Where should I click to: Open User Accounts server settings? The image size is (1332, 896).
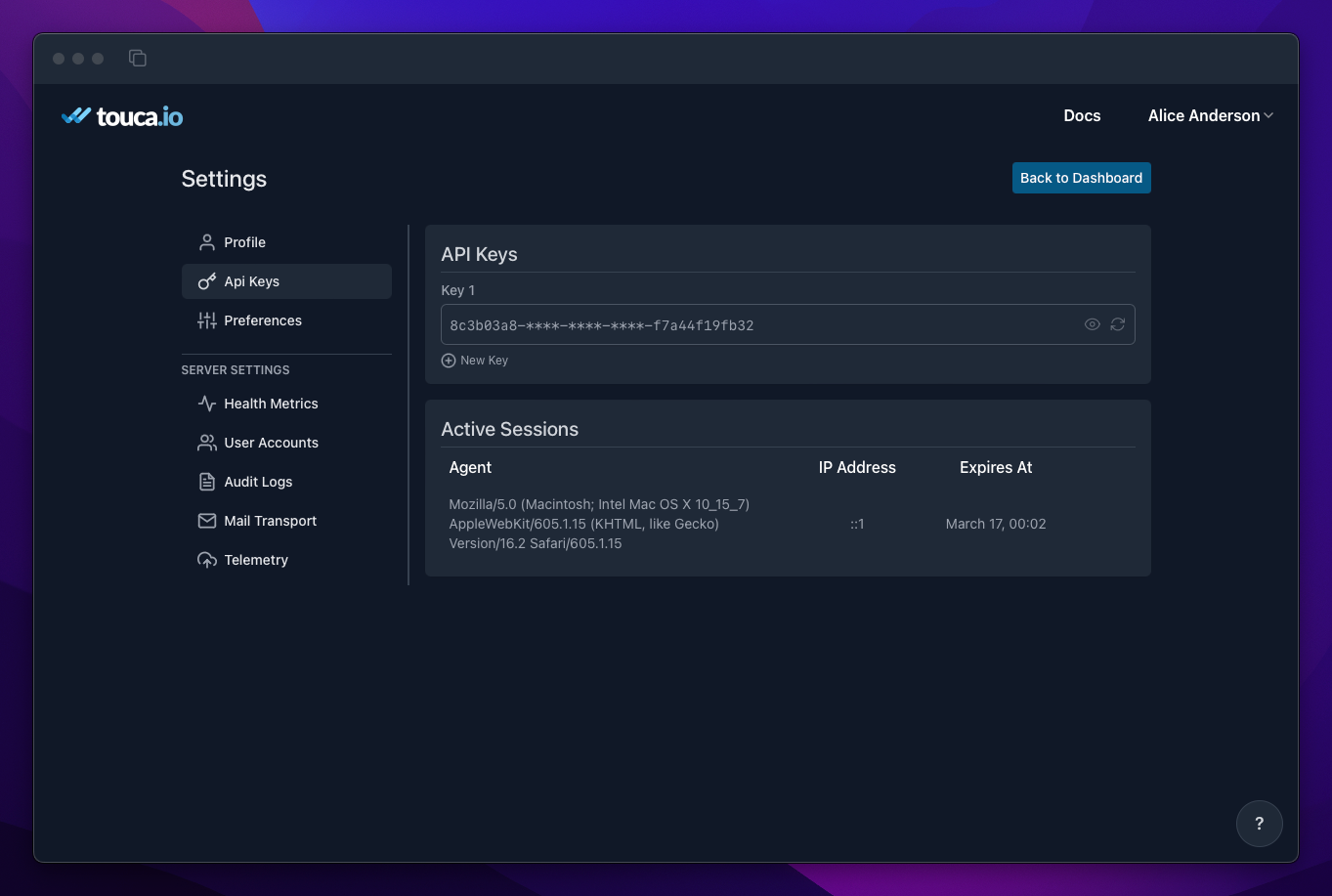click(x=286, y=443)
